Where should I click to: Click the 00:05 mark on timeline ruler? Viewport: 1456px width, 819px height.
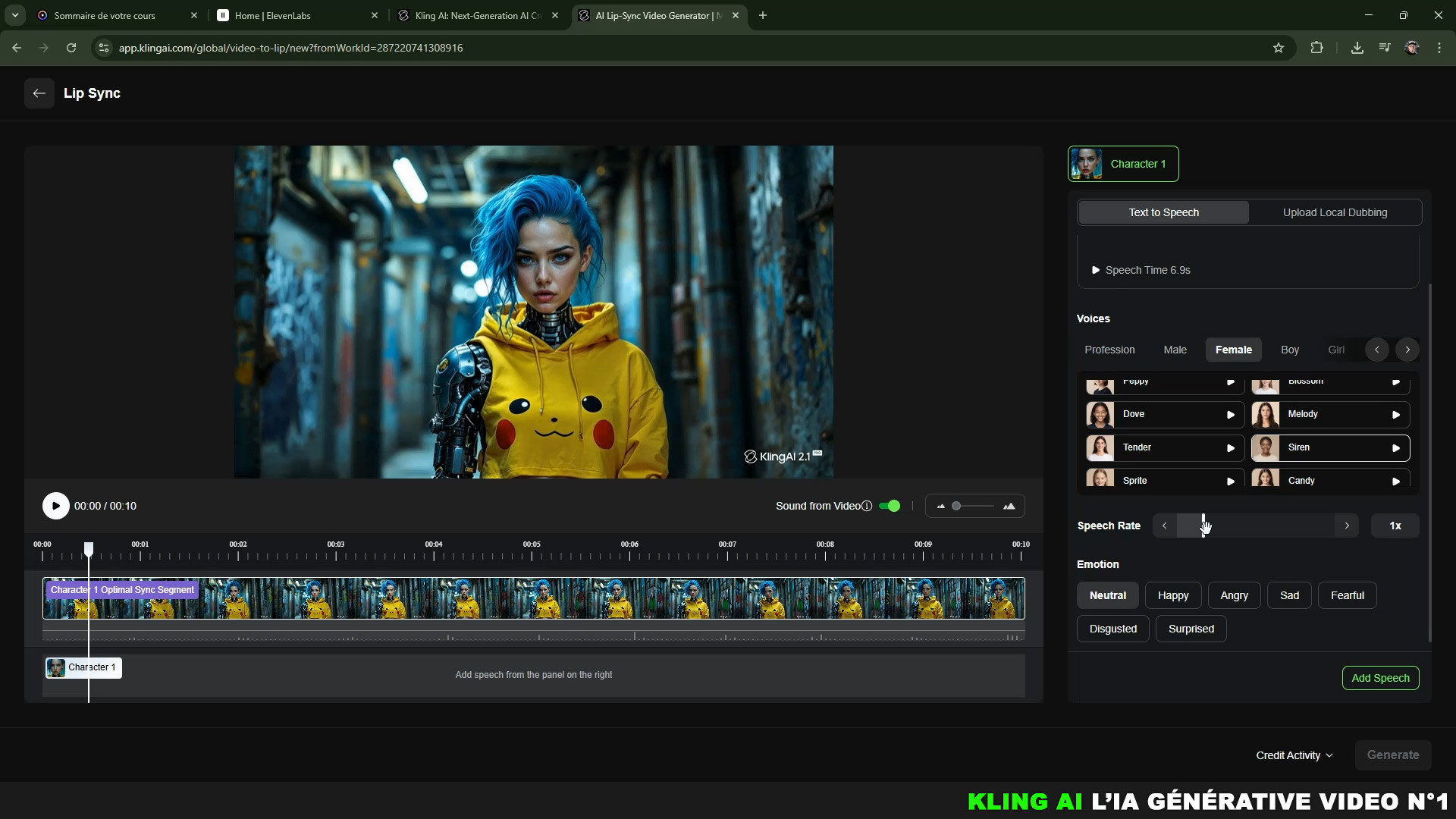pyautogui.click(x=532, y=544)
